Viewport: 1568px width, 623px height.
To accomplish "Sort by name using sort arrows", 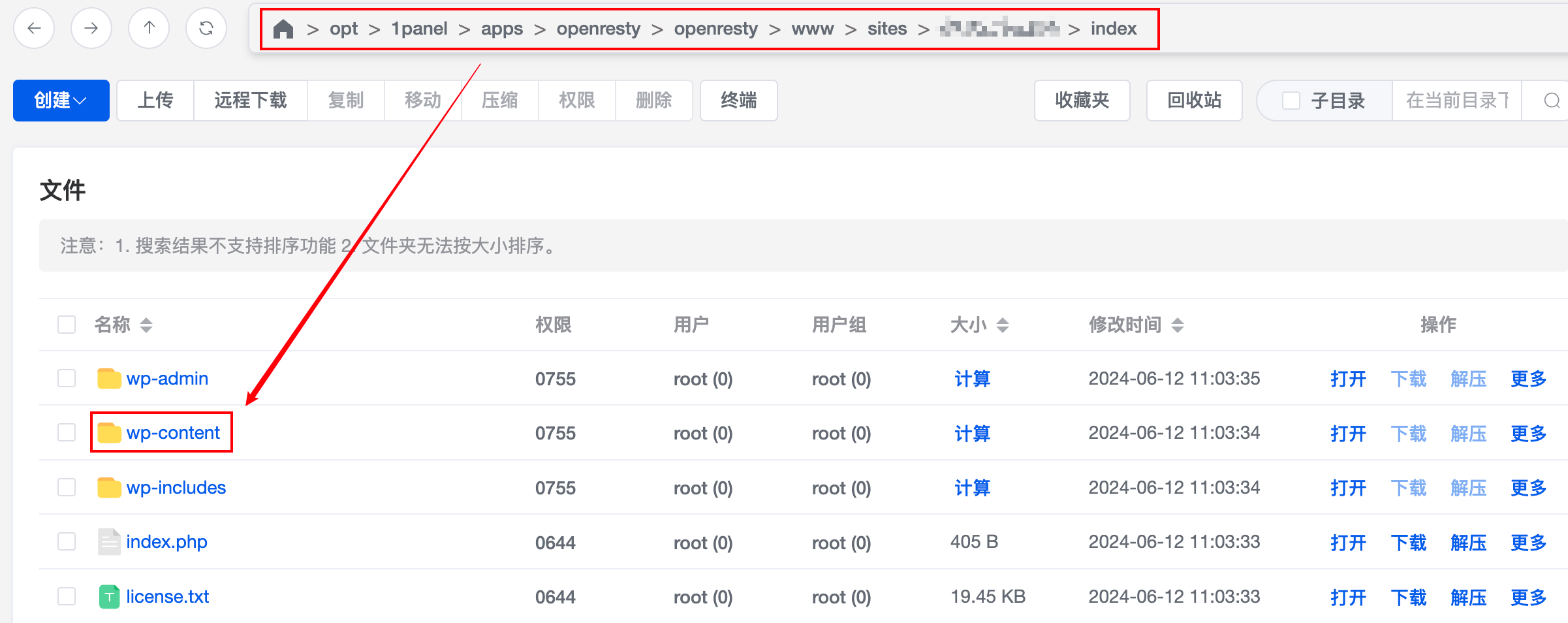I will coord(146,325).
